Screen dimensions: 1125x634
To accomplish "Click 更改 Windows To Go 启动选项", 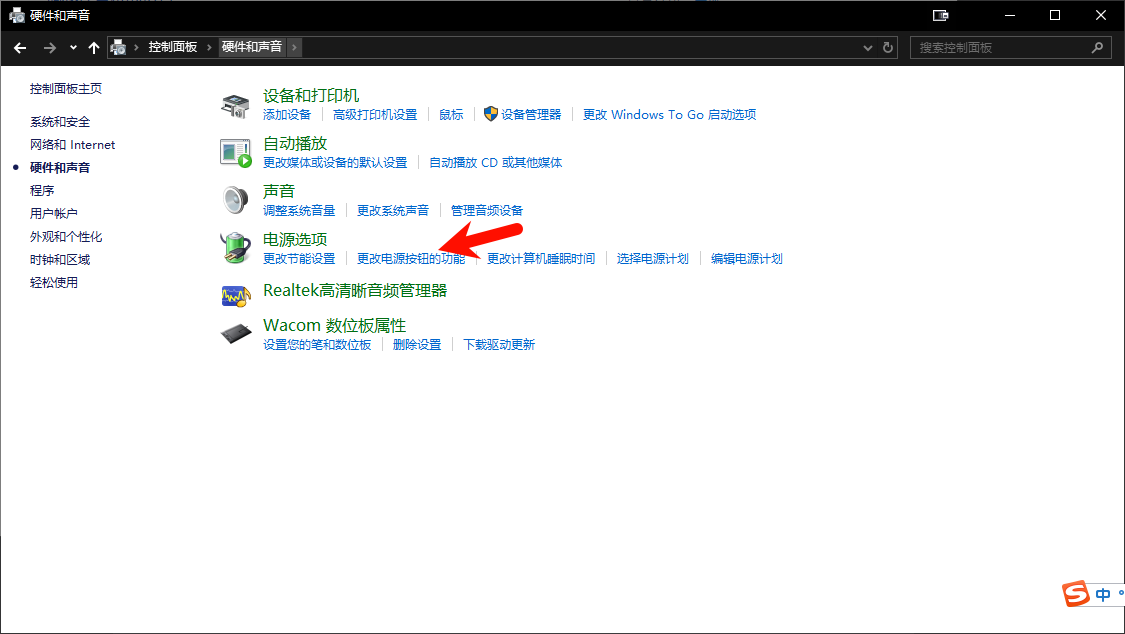I will pos(669,115).
